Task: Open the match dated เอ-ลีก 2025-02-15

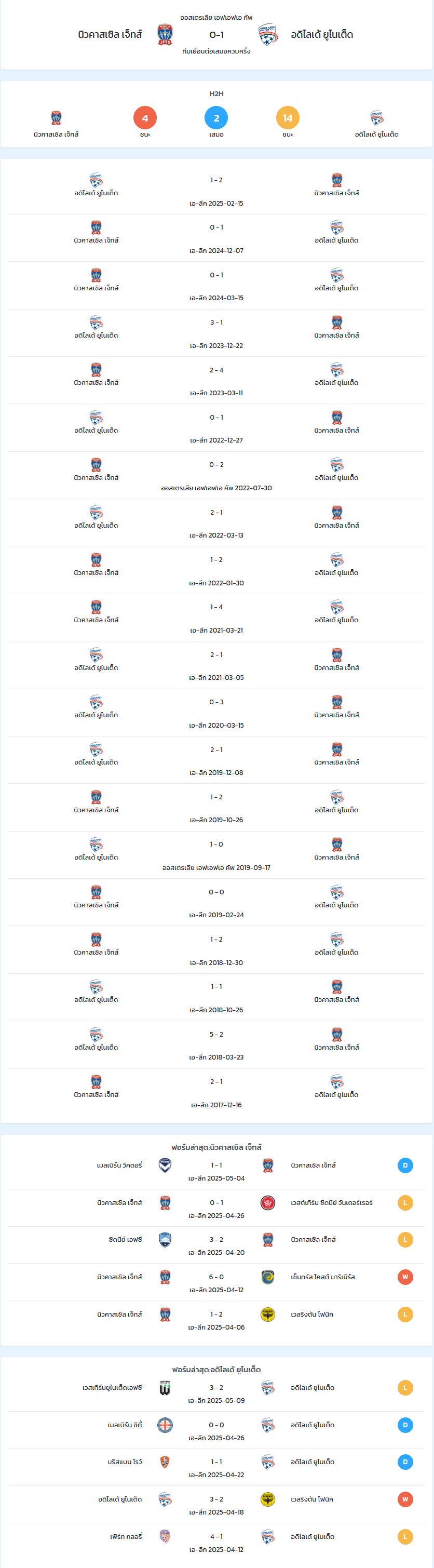Action: tap(216, 191)
